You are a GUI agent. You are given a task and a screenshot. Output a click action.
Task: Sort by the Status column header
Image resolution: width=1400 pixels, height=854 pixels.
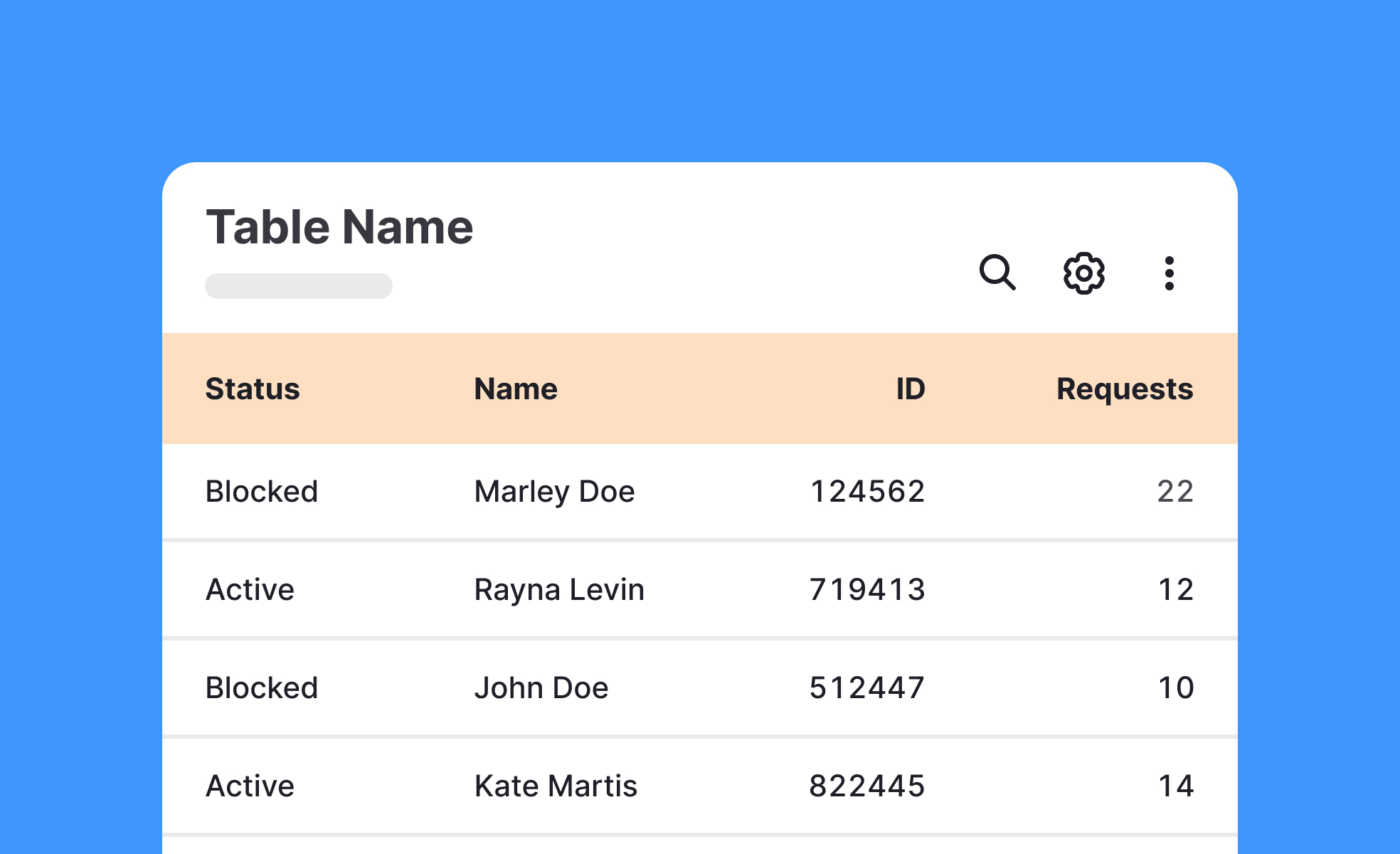(253, 389)
